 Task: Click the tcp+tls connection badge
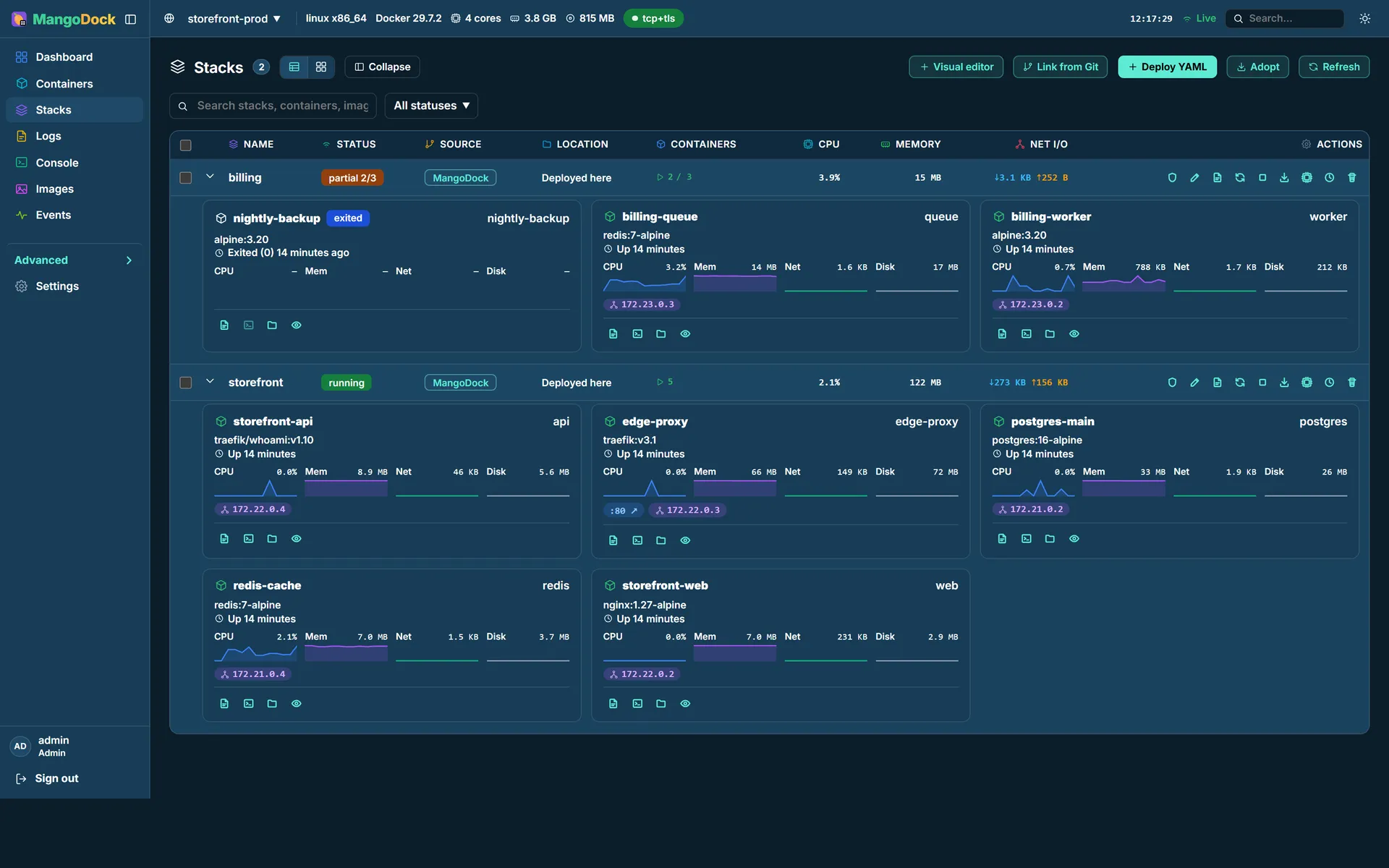click(653, 19)
